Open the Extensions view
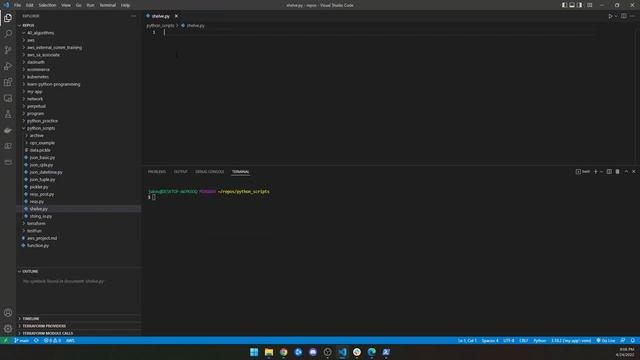The image size is (640, 360). tap(8, 82)
